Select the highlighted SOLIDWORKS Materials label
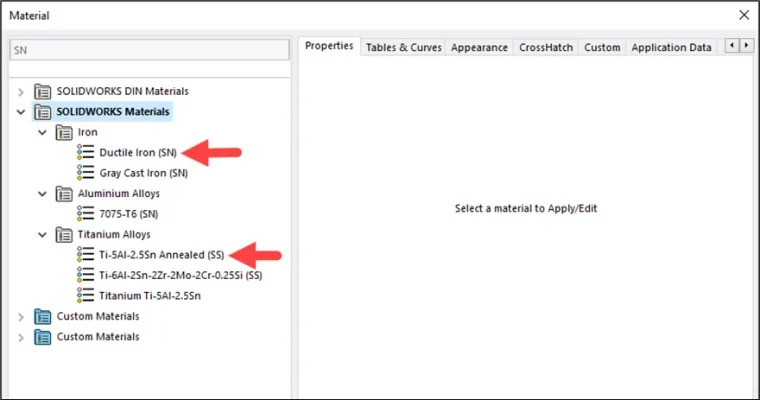 point(113,112)
